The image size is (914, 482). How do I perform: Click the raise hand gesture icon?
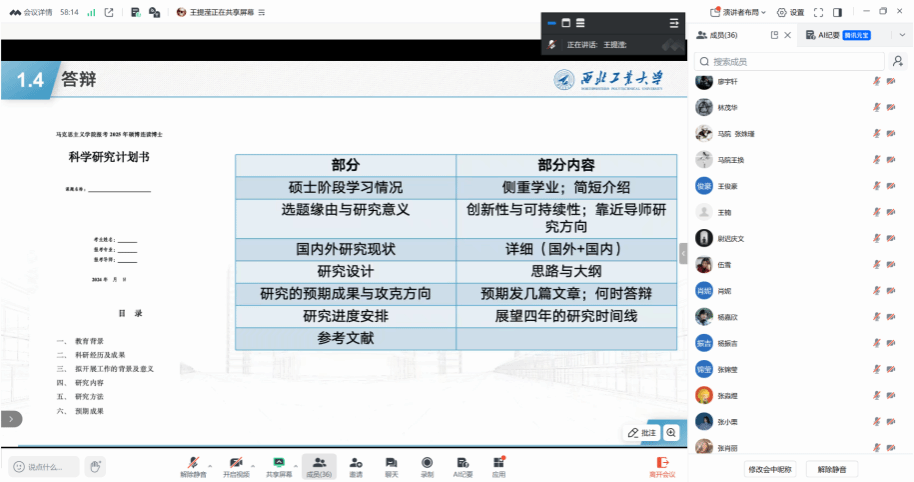click(95, 466)
